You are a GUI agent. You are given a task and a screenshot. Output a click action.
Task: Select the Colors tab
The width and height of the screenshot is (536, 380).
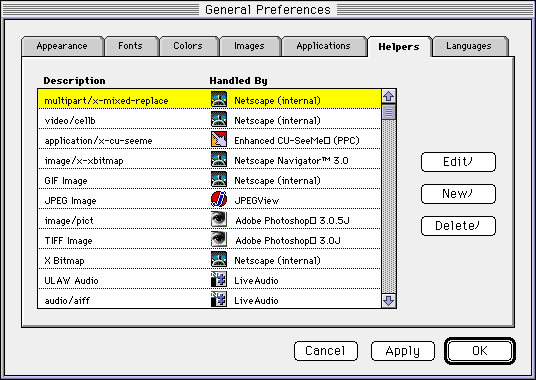(188, 46)
